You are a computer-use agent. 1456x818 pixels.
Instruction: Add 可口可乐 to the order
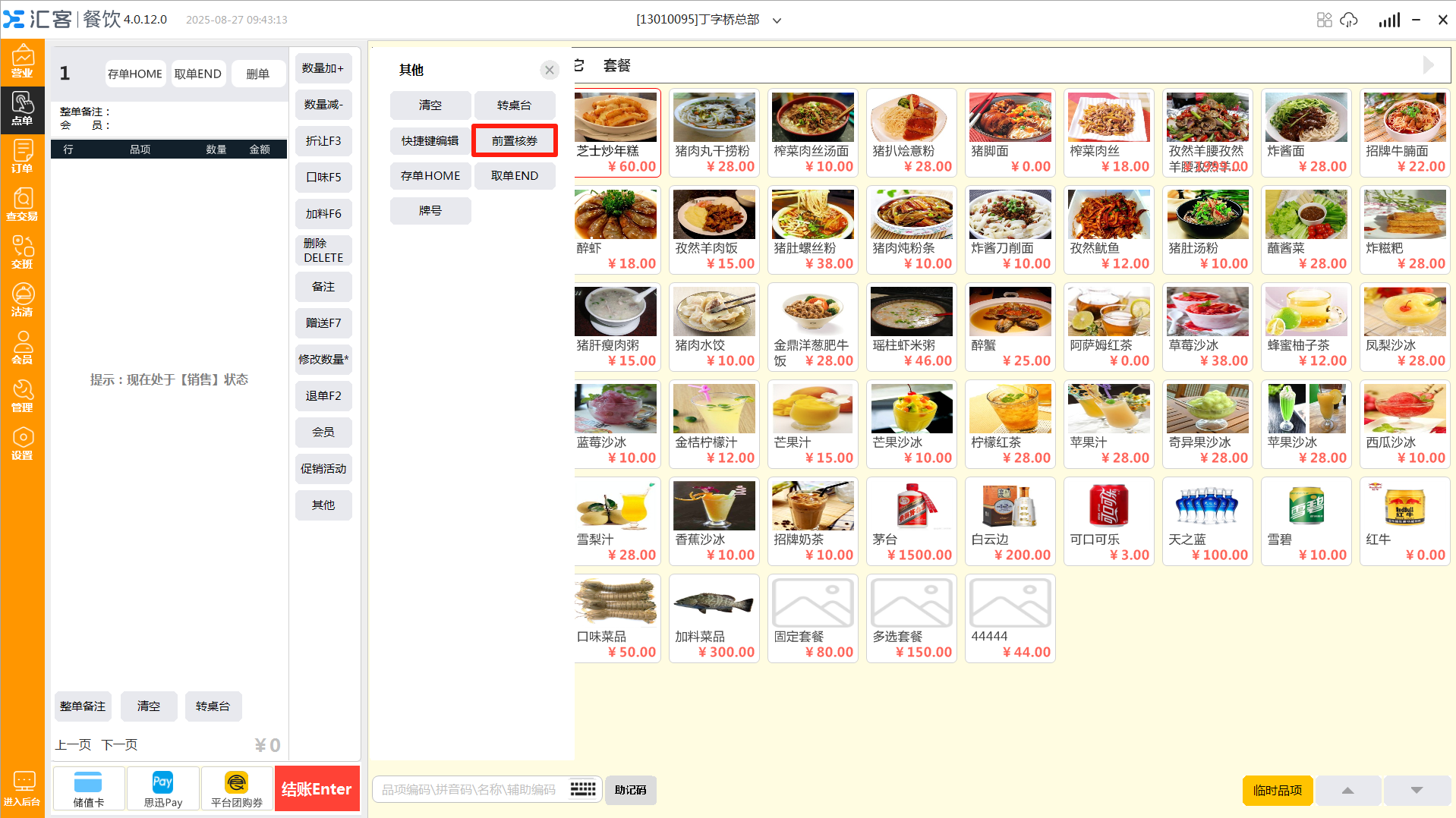pyautogui.click(x=1109, y=521)
